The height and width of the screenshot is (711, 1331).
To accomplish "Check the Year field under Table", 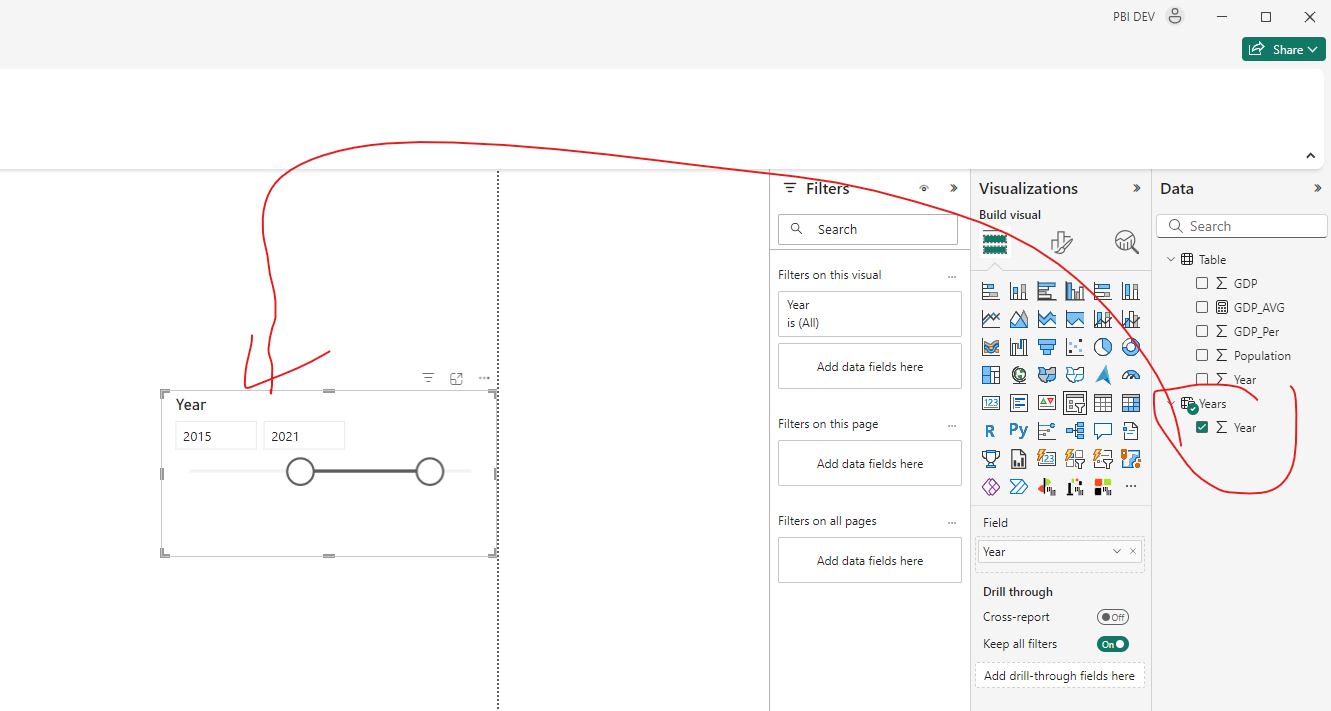I will coord(1202,379).
